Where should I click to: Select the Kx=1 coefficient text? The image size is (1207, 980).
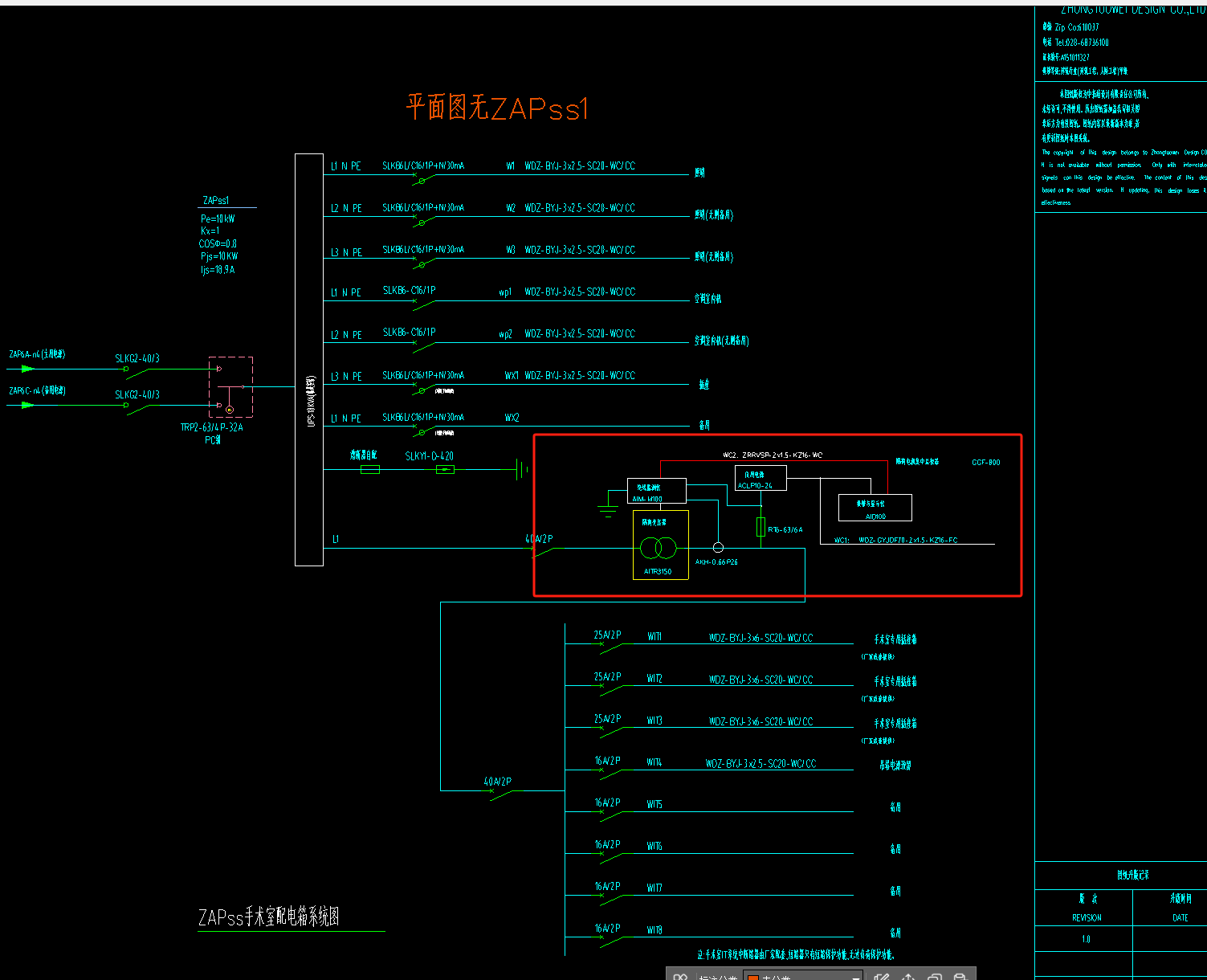coord(210,231)
